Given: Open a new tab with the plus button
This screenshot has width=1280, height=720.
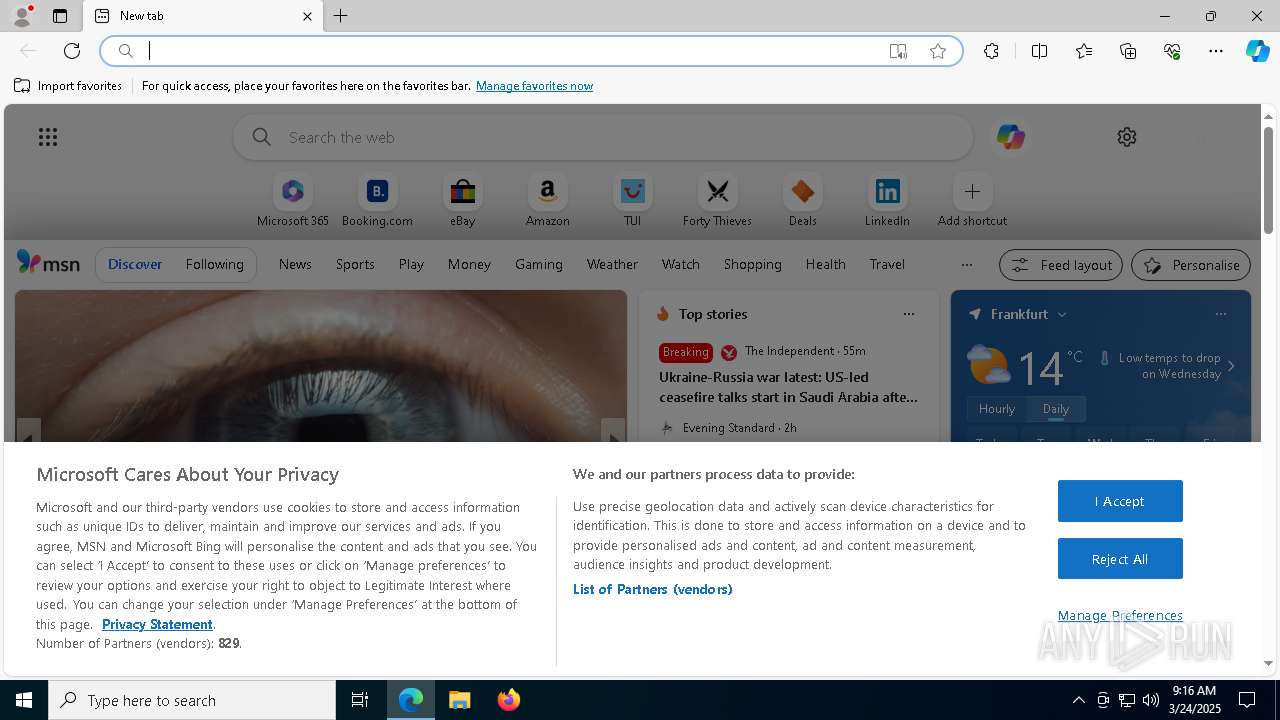Looking at the screenshot, I should tap(341, 16).
